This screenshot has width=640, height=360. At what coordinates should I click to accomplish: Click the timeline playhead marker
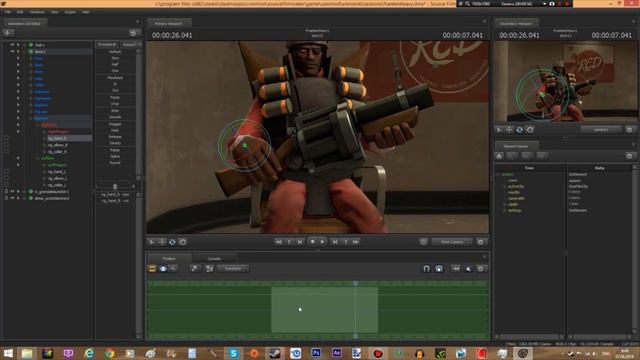point(356,283)
